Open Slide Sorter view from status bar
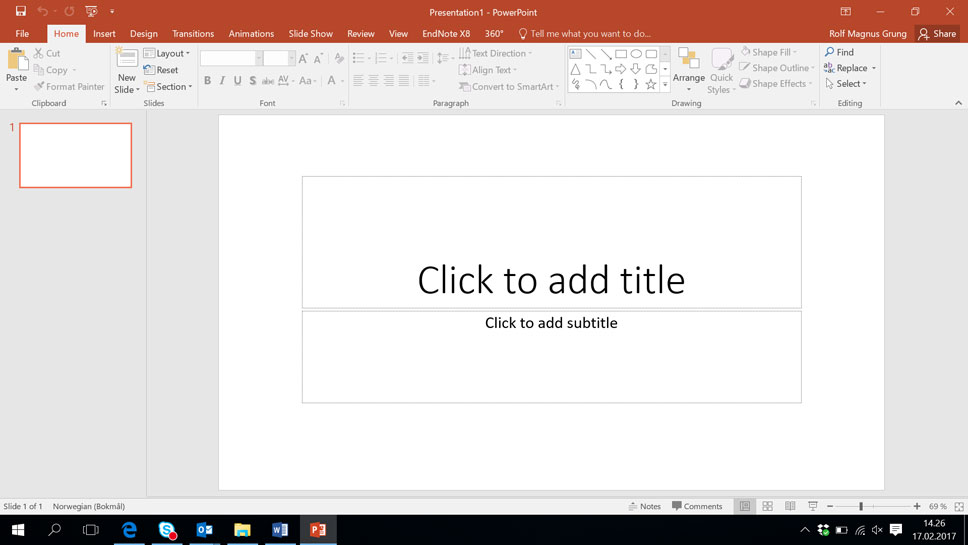The image size is (968, 545). click(767, 506)
